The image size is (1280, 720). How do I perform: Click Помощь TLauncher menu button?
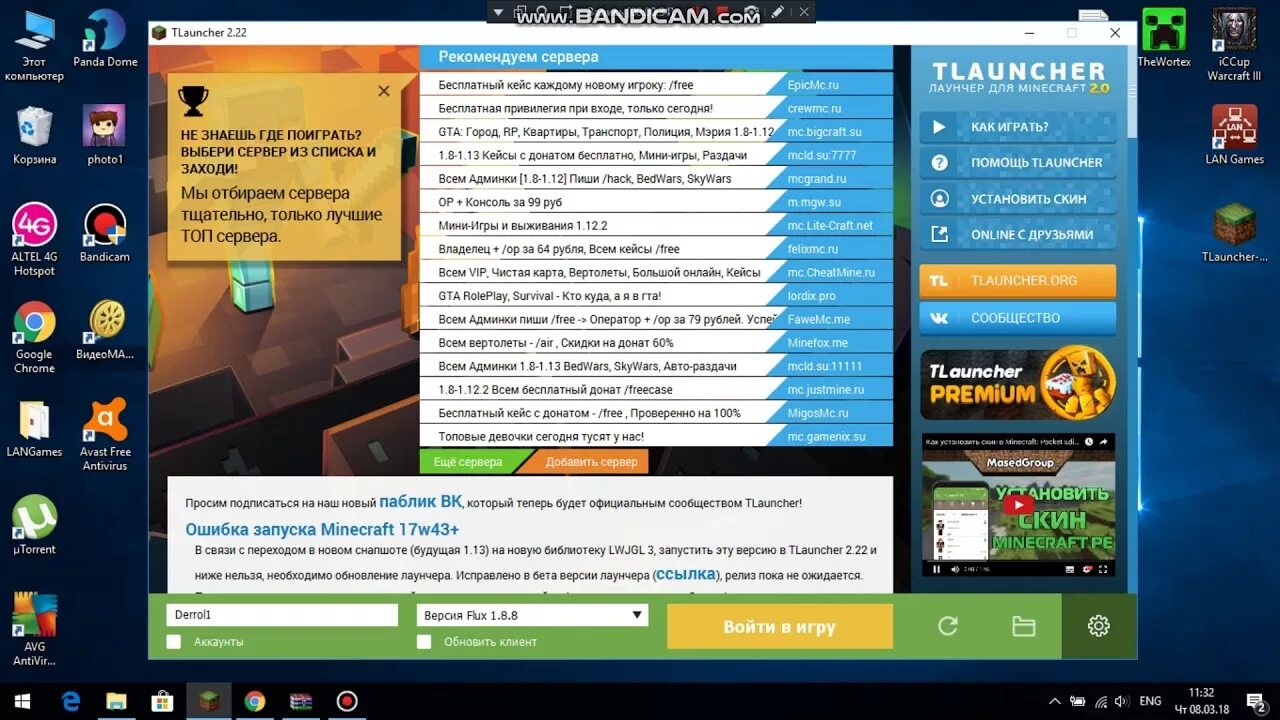point(1018,162)
